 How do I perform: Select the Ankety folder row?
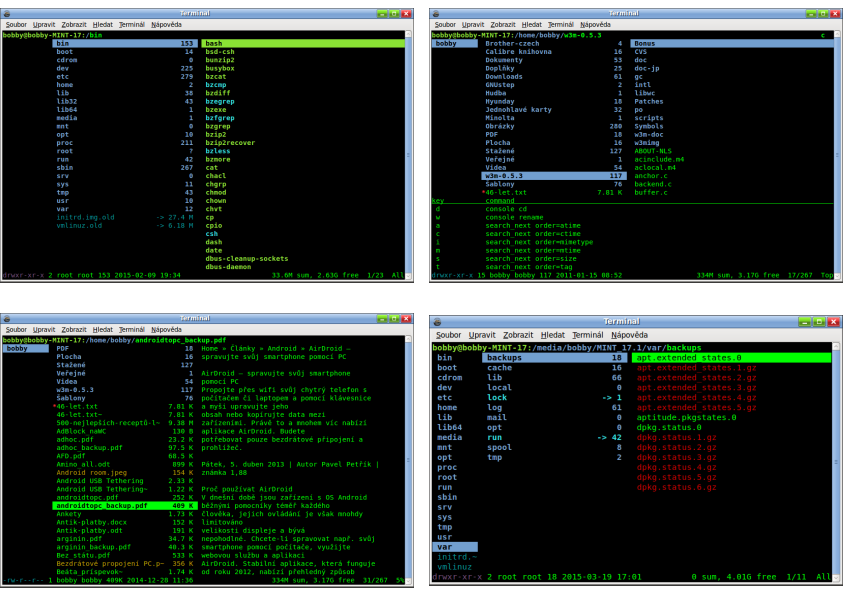click(x=125, y=514)
